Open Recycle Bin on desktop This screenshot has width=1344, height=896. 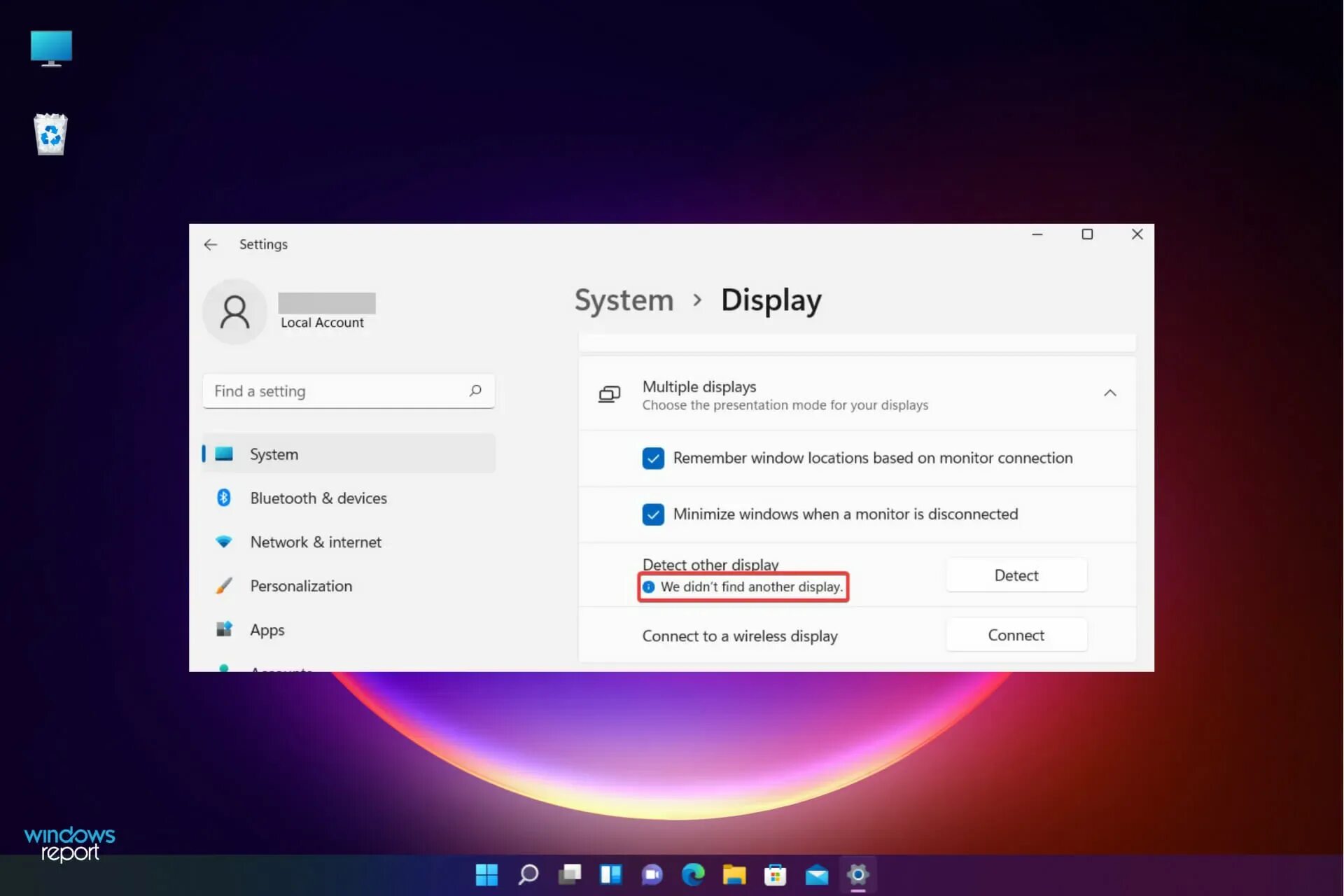(50, 134)
